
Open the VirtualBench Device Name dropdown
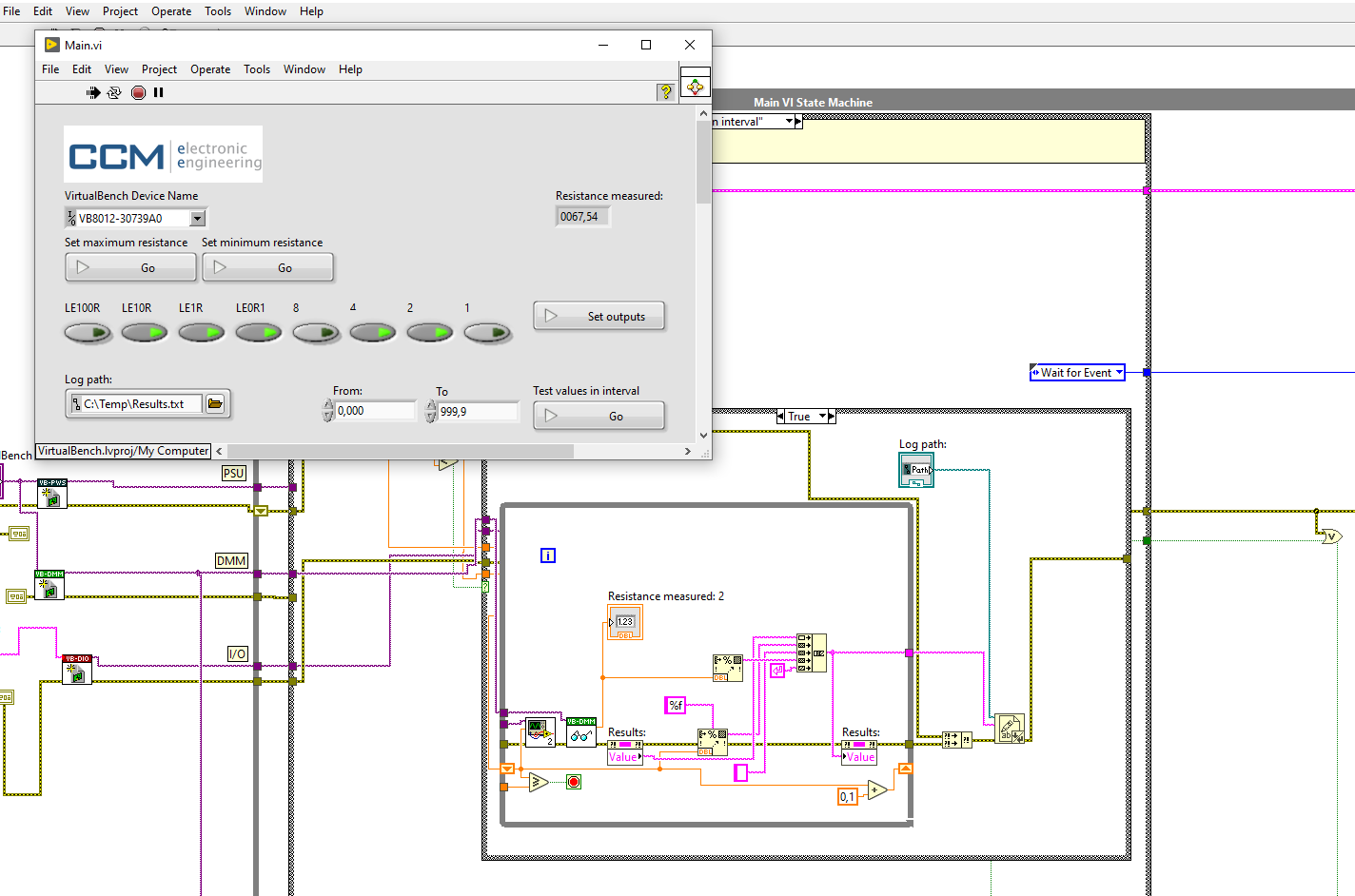tap(198, 217)
